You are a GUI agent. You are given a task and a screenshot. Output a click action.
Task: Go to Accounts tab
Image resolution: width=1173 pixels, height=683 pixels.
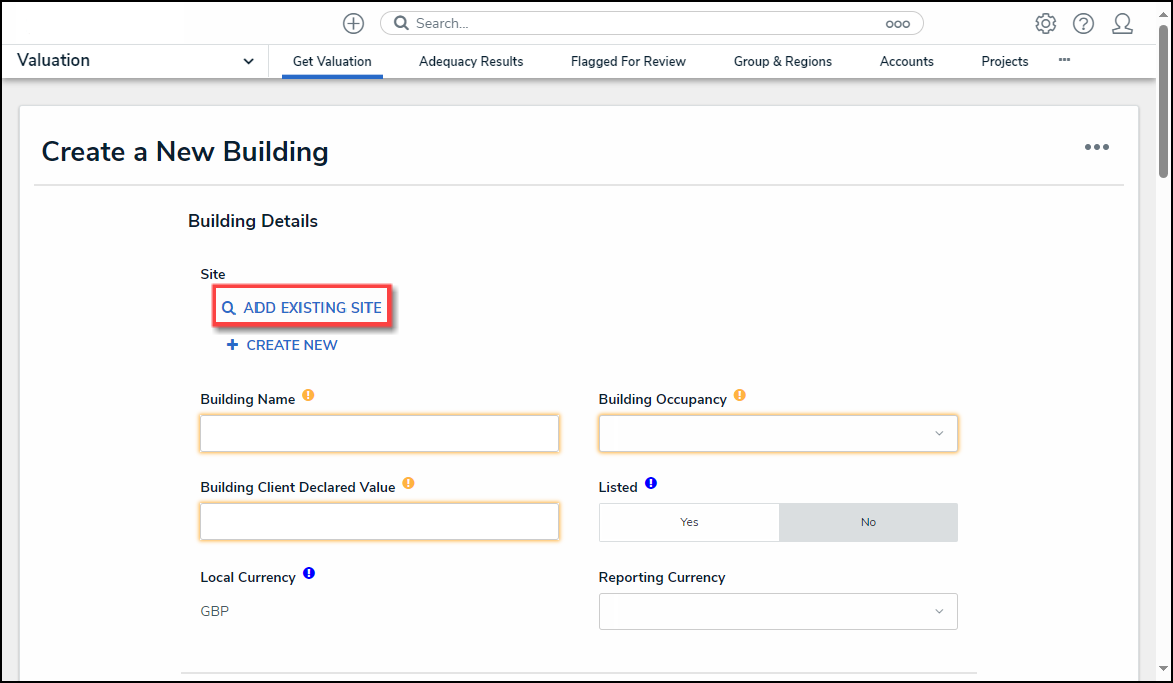click(x=907, y=61)
